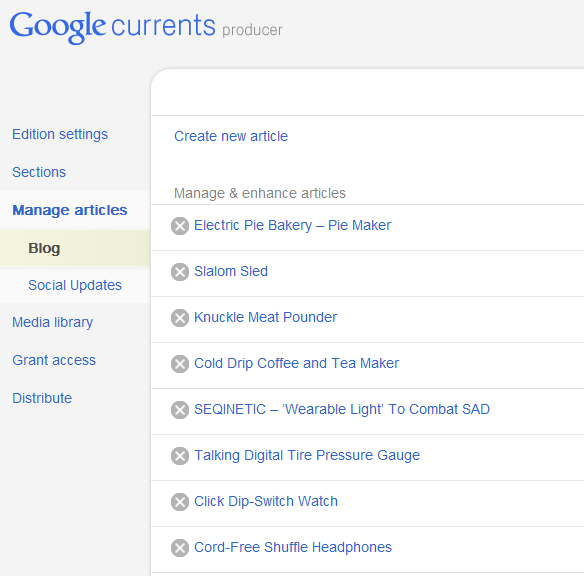Remove Slalom Sled using its X icon
Image resolution: width=584 pixels, height=576 pixels.
click(180, 272)
